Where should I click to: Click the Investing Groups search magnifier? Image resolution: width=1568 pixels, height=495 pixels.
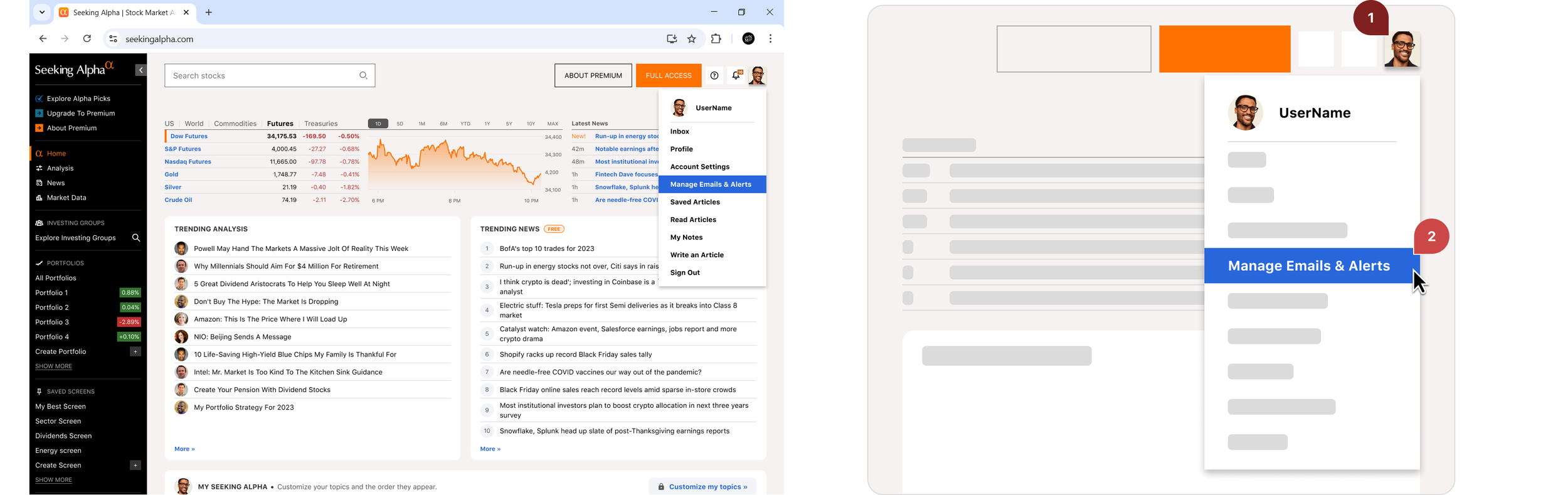click(136, 238)
